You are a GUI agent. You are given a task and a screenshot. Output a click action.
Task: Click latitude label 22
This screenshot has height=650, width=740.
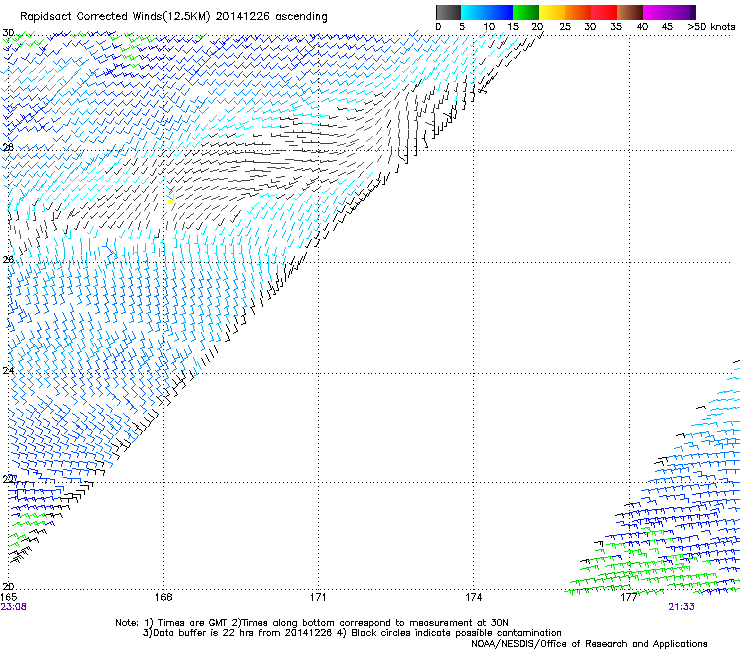tap(8, 479)
